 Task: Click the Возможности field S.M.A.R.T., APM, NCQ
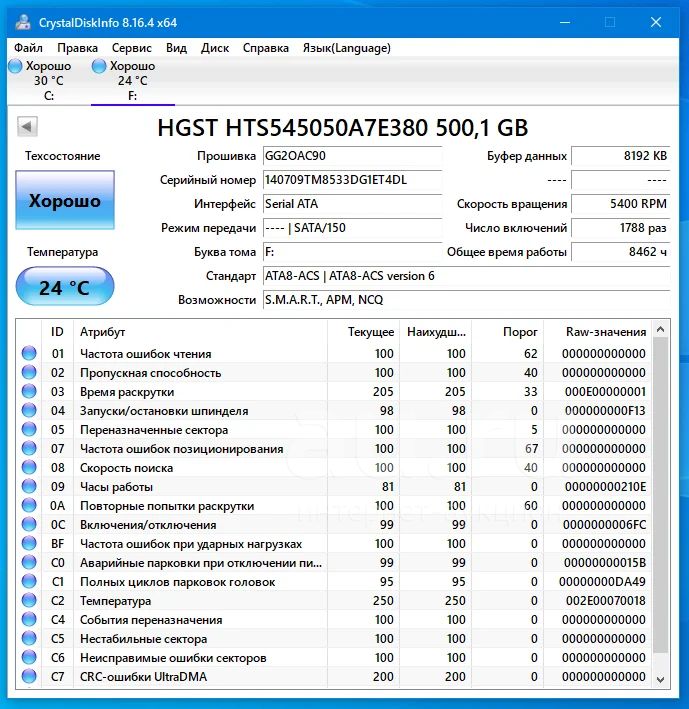[x=466, y=300]
